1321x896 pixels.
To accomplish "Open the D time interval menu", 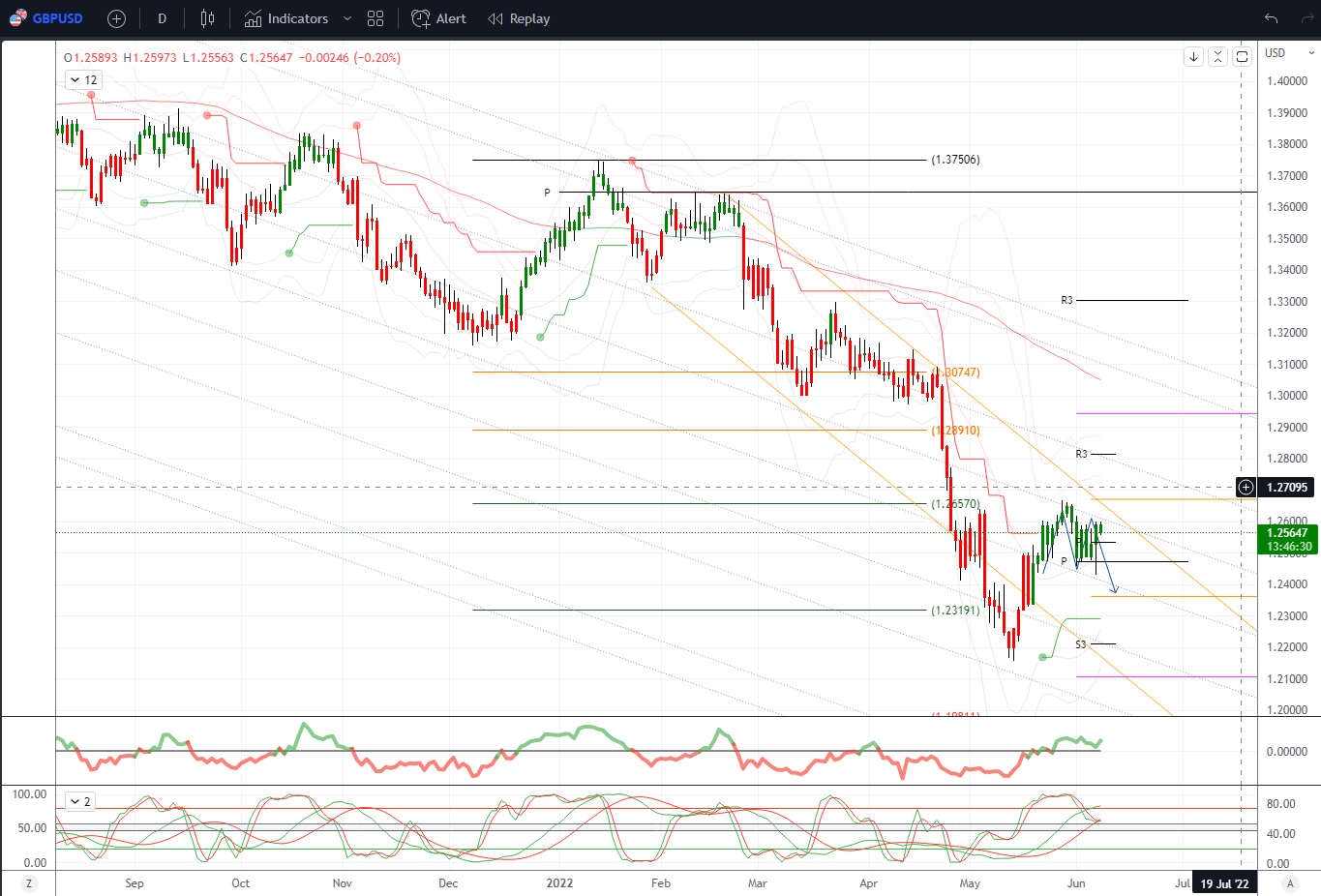I will [x=162, y=18].
